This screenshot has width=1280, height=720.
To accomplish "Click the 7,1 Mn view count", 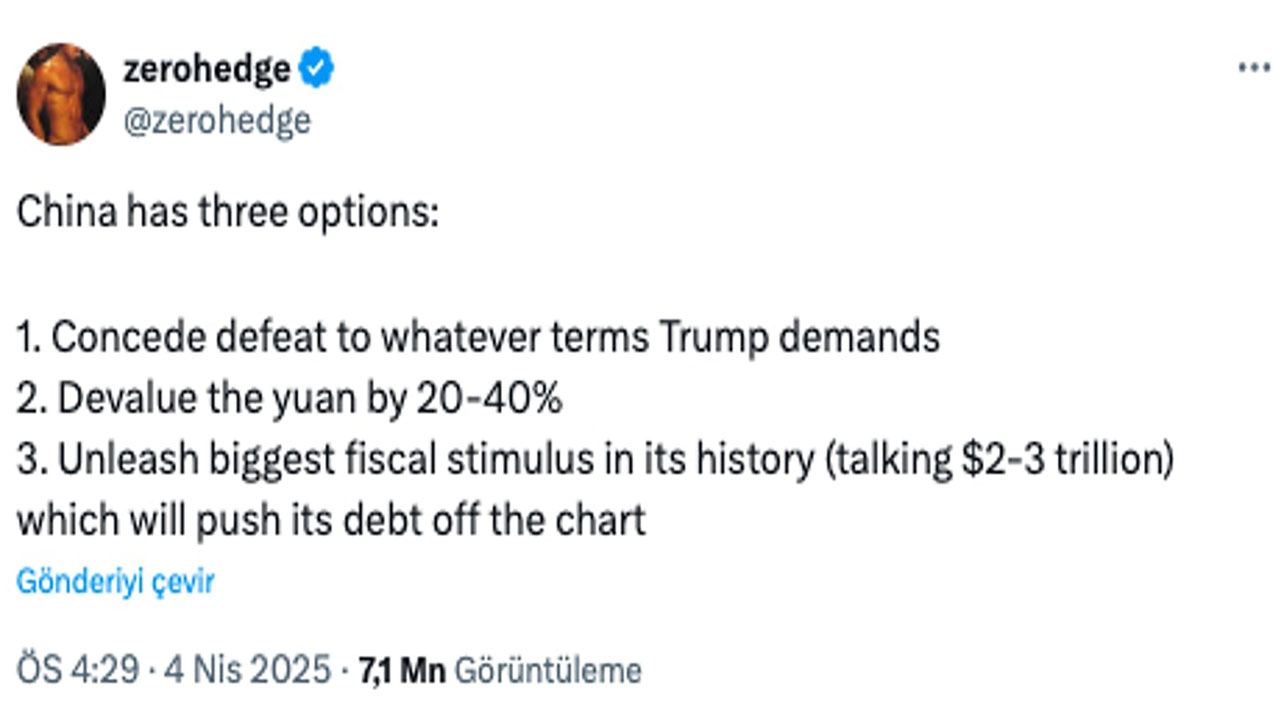I will pos(402,670).
